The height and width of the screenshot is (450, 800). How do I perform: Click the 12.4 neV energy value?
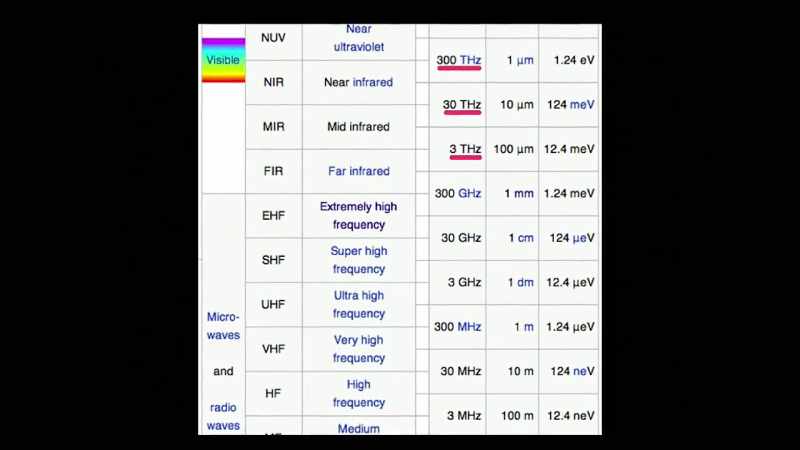(570, 416)
